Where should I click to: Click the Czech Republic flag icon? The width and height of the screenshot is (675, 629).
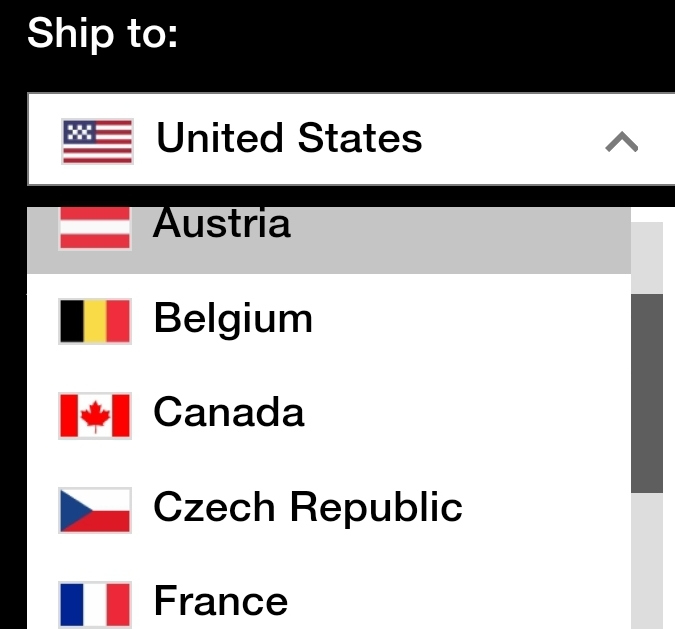(x=95, y=509)
